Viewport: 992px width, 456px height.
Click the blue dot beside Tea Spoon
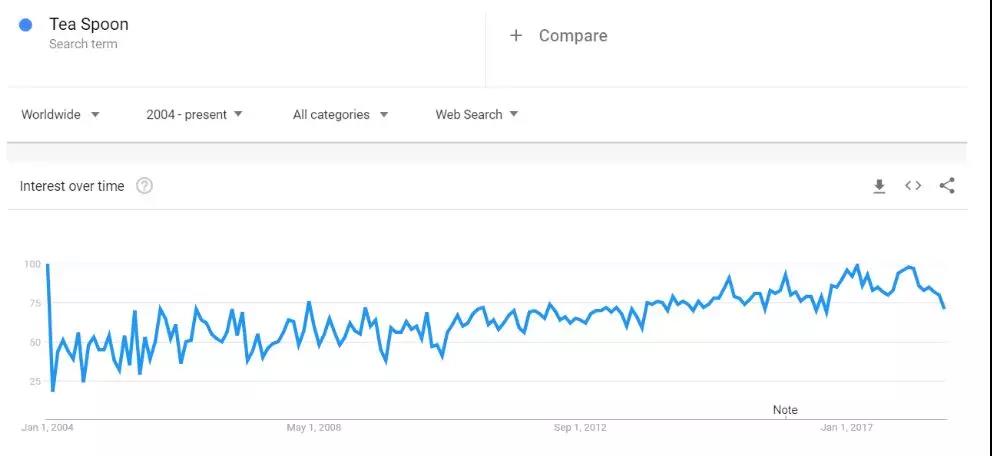[x=26, y=25]
